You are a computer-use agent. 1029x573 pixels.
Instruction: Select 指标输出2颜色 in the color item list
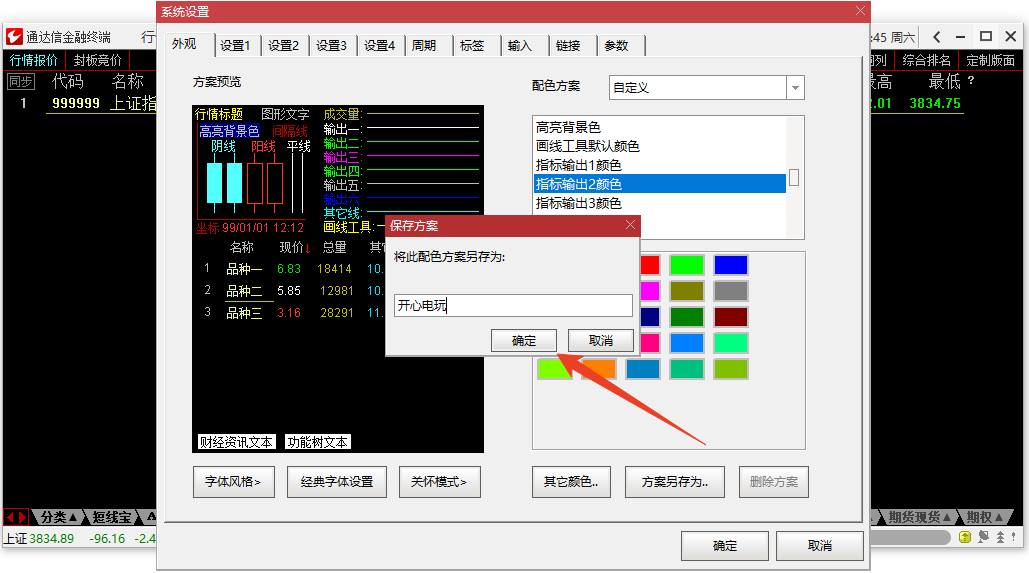coord(660,184)
